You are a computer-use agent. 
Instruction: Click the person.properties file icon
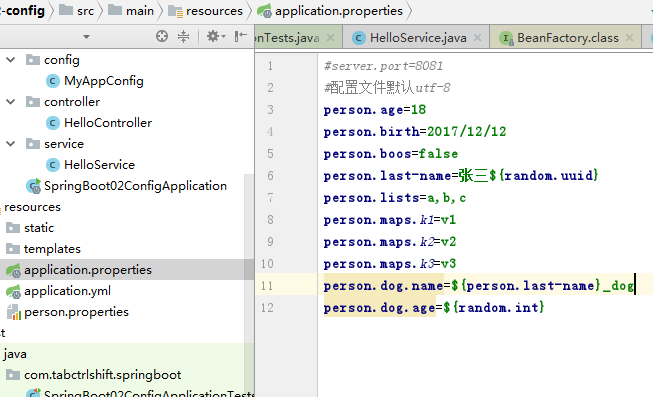(14, 312)
